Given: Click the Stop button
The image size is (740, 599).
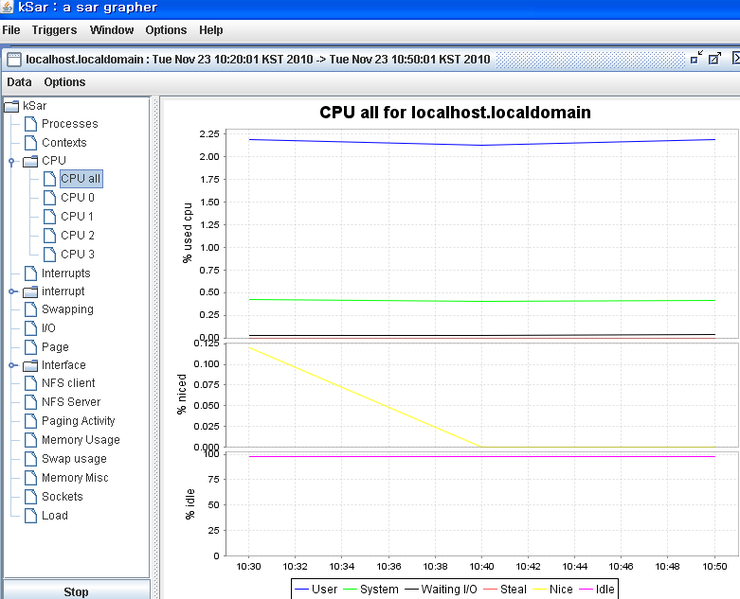Looking at the screenshot, I should [x=76, y=591].
